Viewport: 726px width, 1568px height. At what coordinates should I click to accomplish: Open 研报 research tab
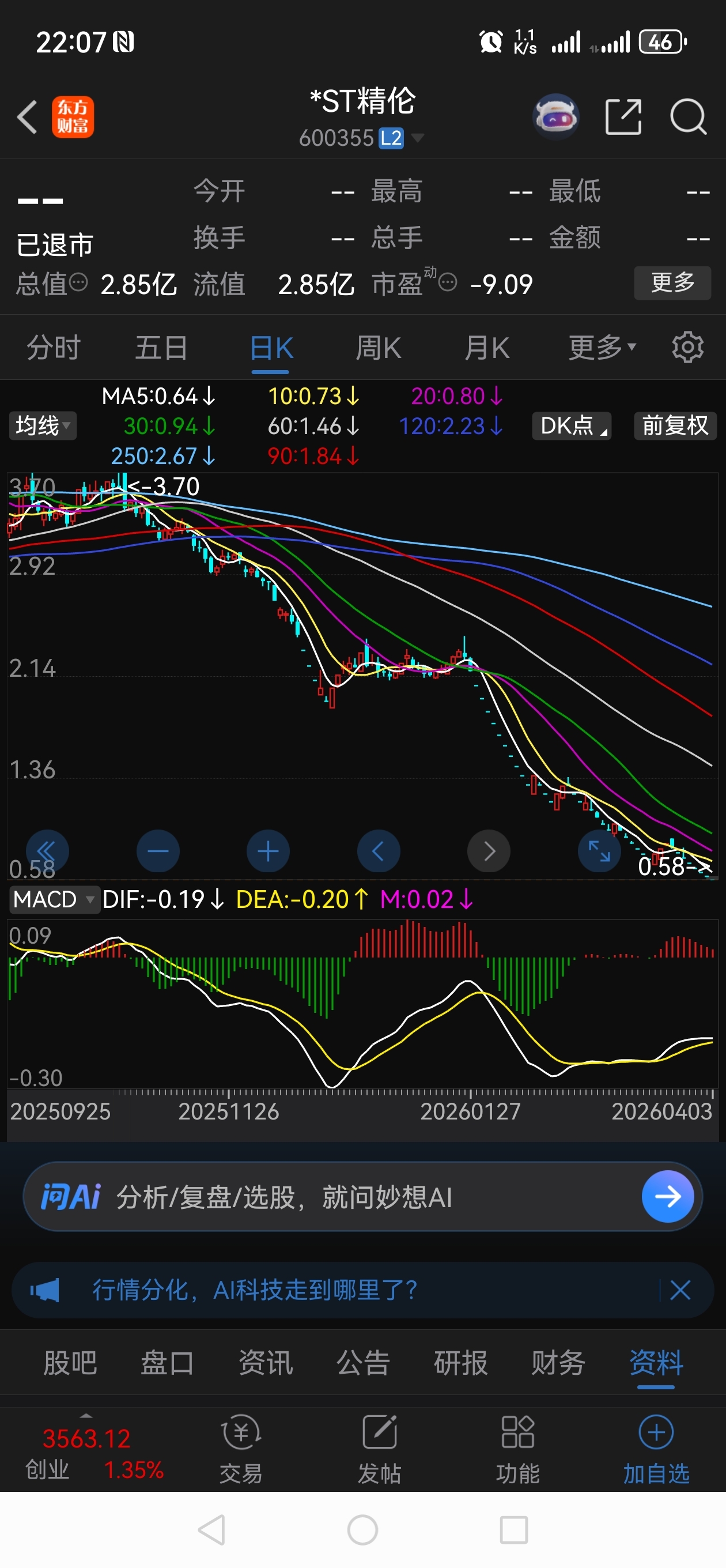(461, 1363)
